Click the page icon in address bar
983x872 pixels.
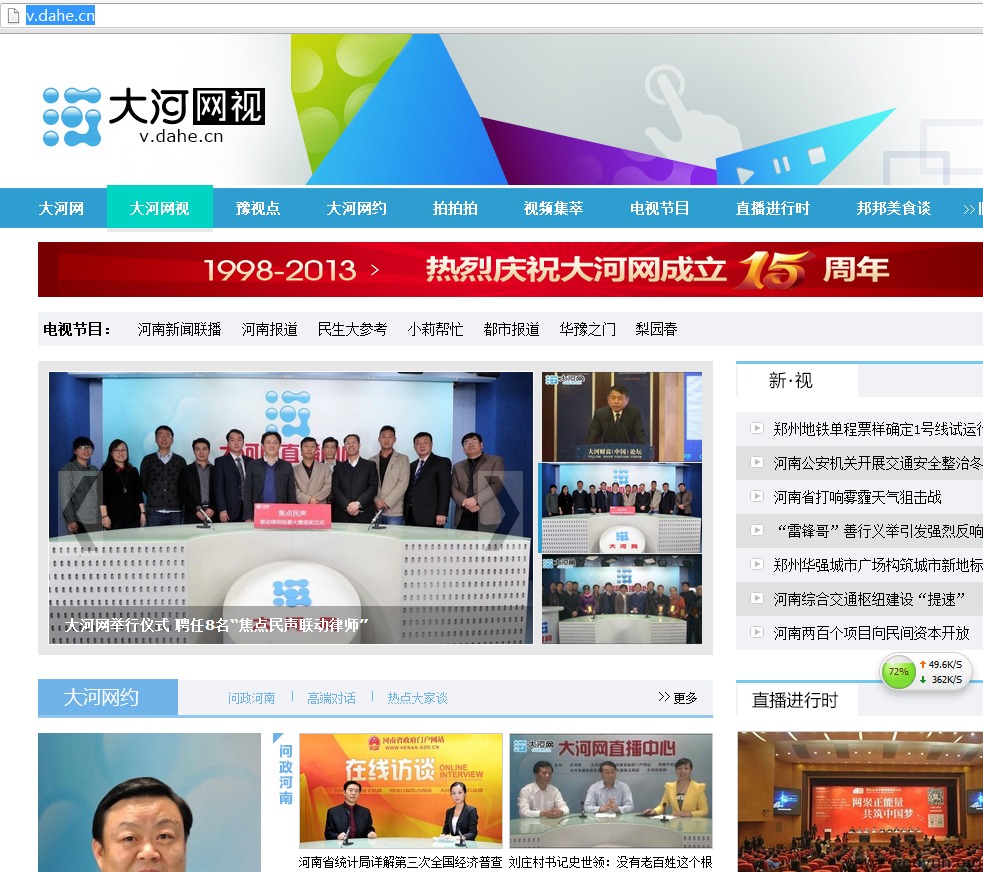pyautogui.click(x=13, y=16)
